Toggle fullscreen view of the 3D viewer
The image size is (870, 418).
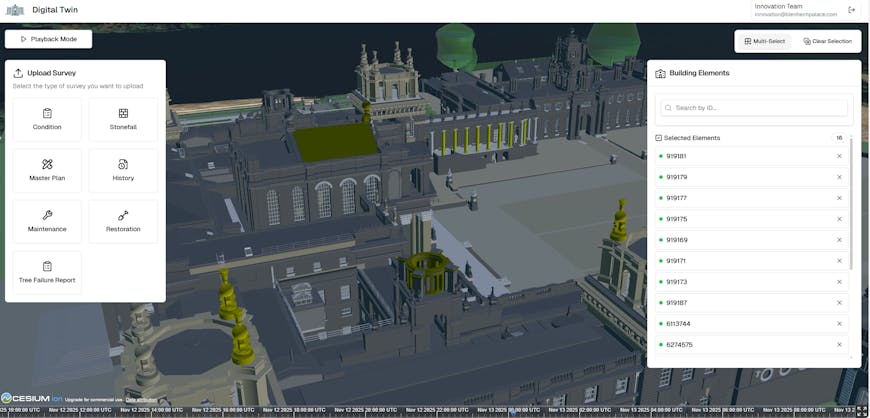862,412
